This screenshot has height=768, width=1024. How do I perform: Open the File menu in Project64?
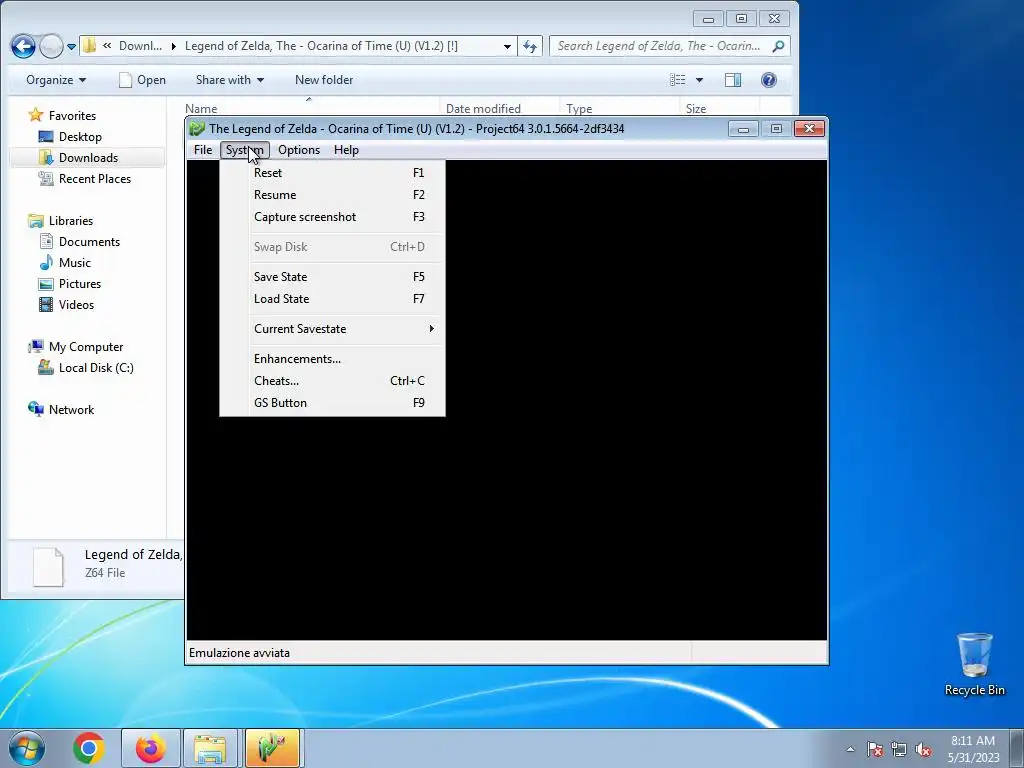pos(202,150)
